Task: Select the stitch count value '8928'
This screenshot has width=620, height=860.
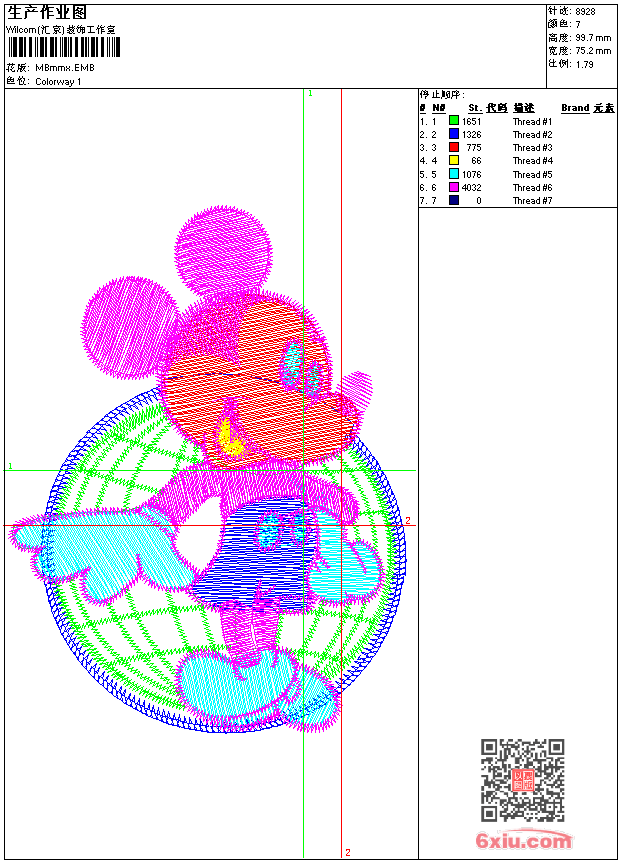Action: pyautogui.click(x=585, y=11)
